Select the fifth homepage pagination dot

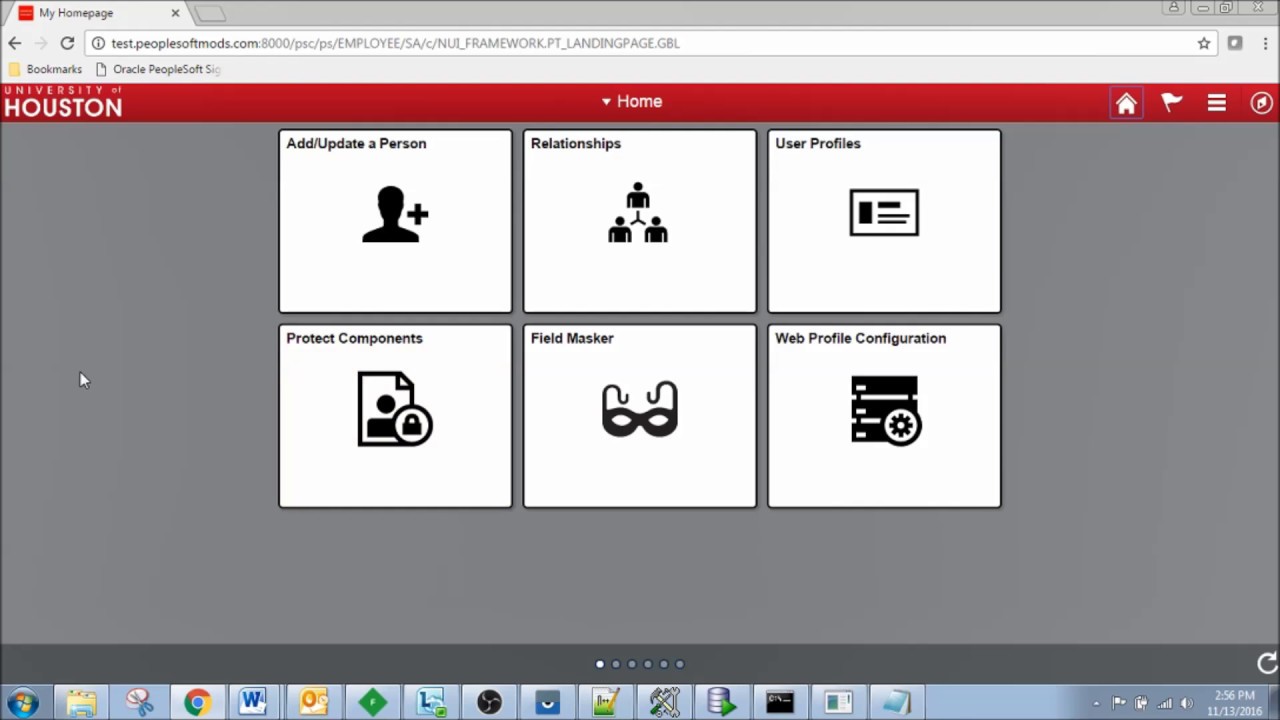point(664,664)
